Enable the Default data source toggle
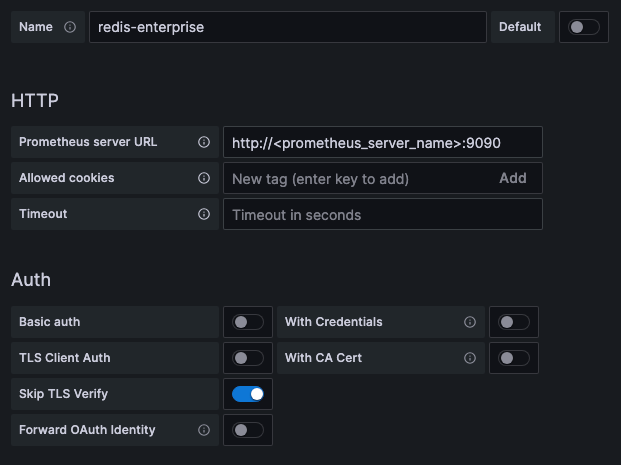 tap(584, 27)
